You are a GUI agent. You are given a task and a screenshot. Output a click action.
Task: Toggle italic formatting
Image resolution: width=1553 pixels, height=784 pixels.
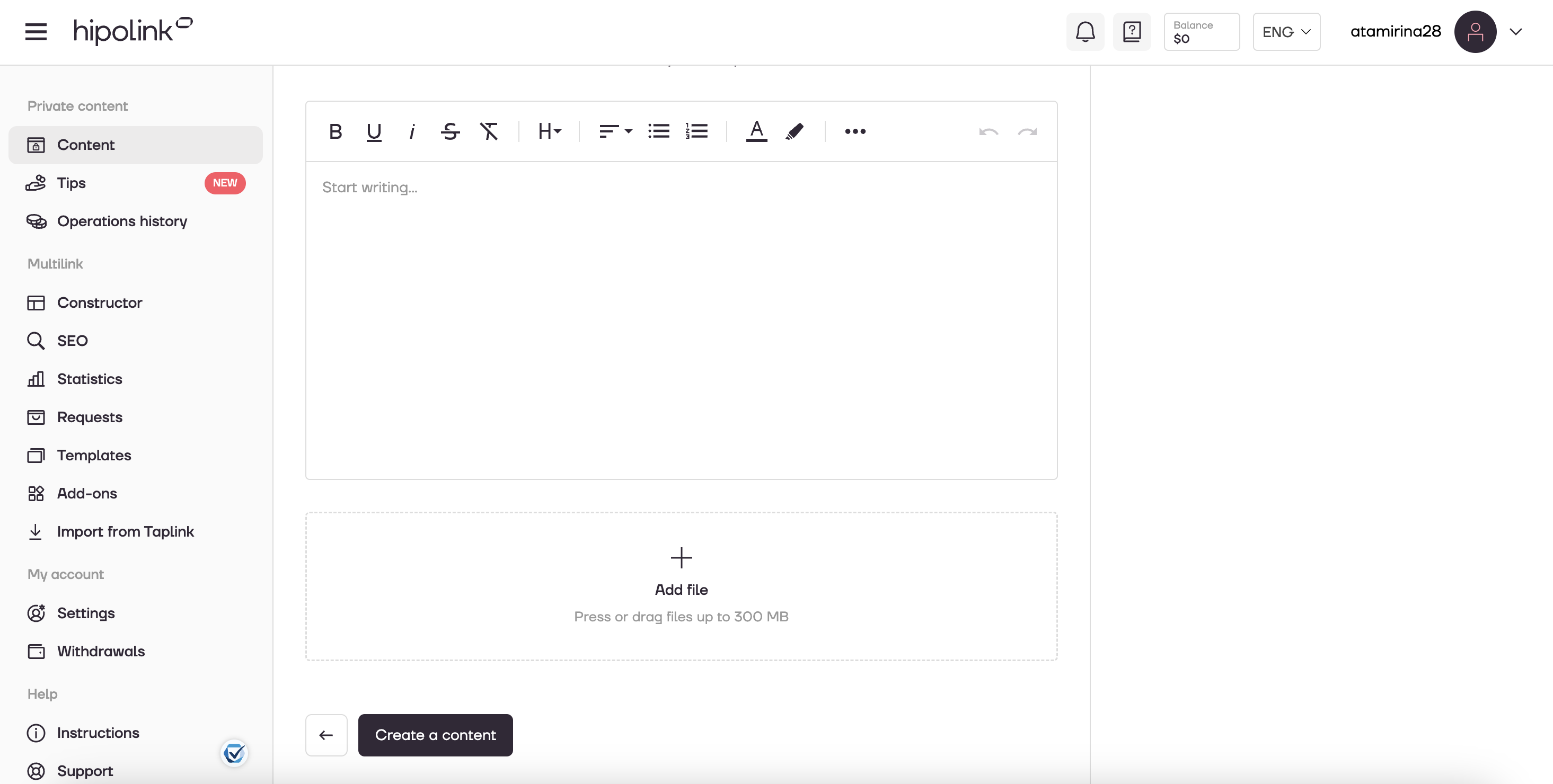click(412, 131)
